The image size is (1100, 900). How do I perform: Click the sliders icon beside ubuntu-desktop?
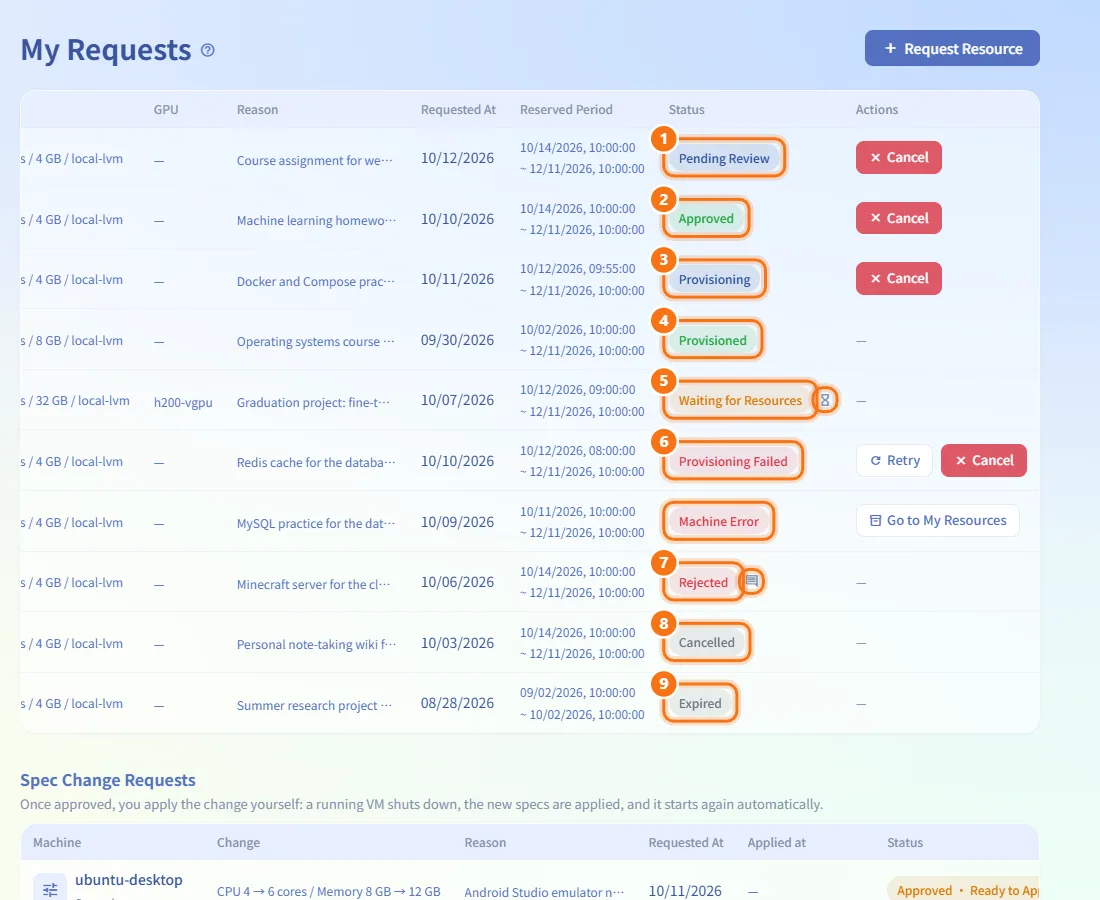[x=50, y=888]
